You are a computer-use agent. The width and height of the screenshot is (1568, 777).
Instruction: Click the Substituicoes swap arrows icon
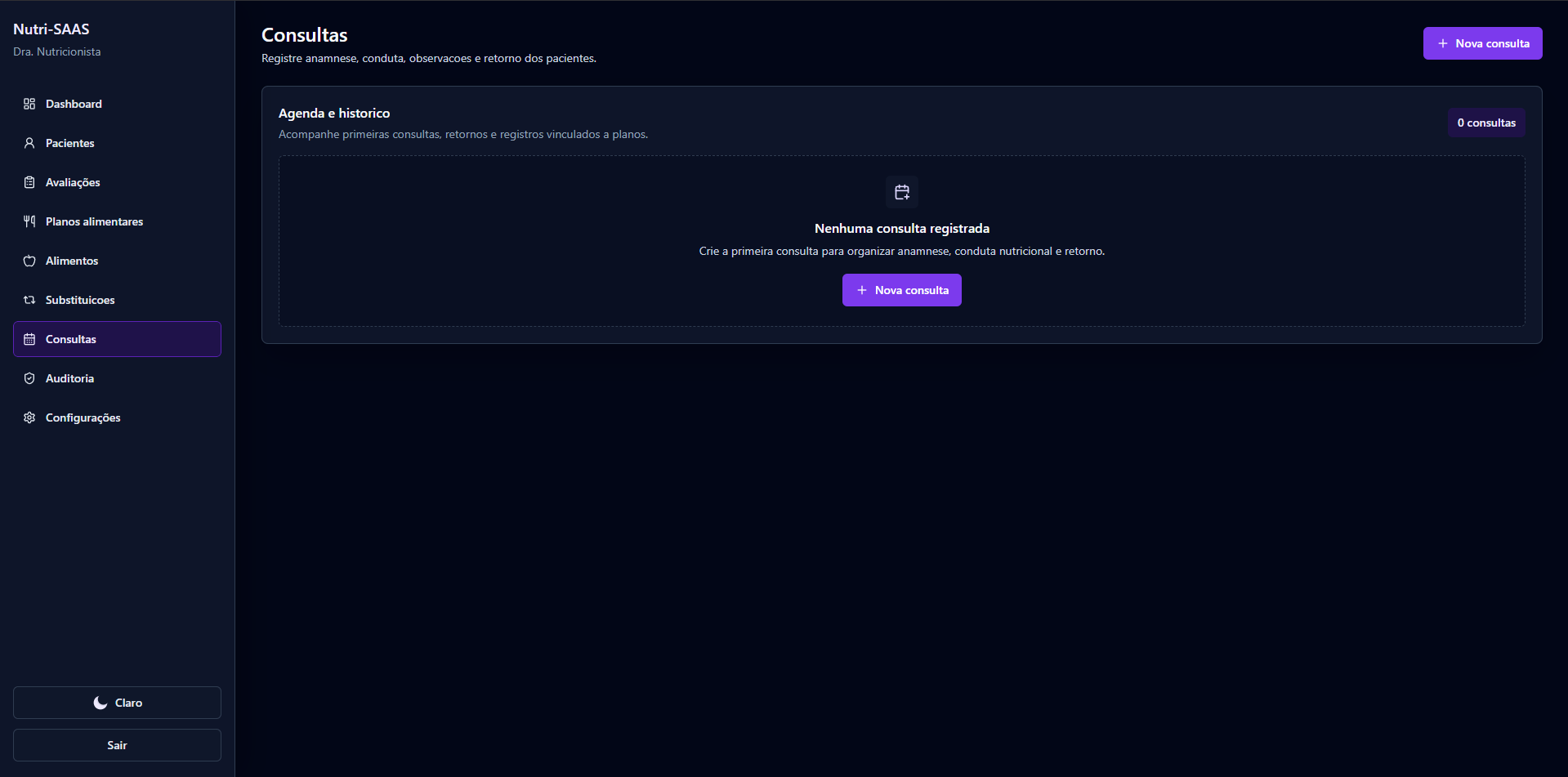(x=29, y=300)
